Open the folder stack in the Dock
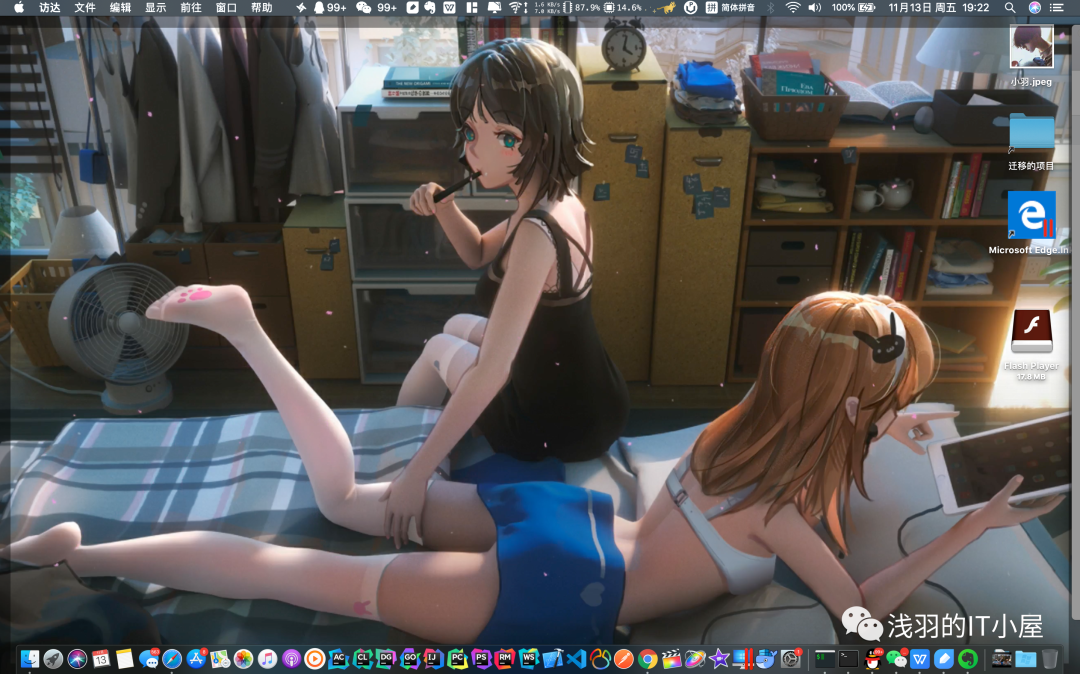 (x=1026, y=659)
